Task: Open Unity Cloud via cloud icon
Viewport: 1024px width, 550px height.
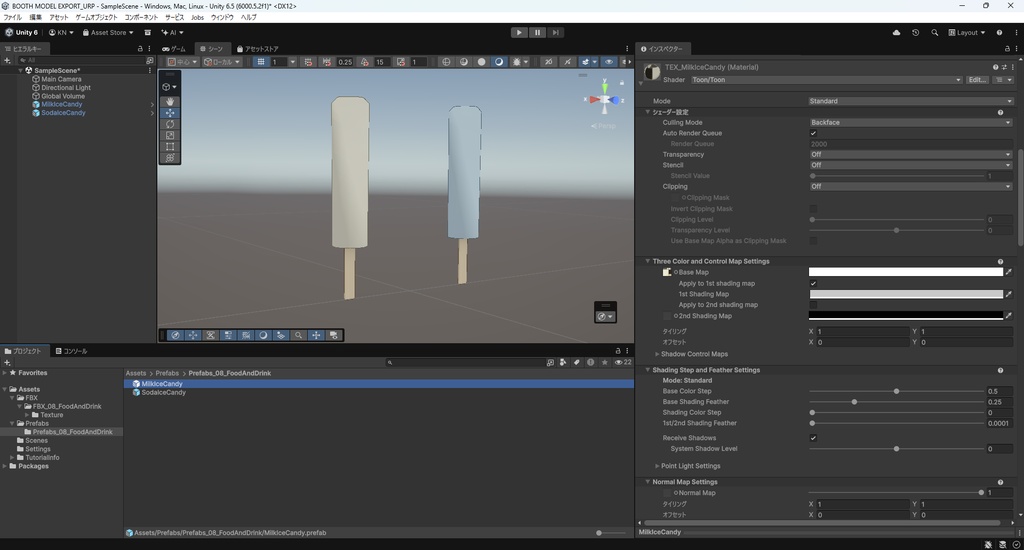Action: pos(896,32)
